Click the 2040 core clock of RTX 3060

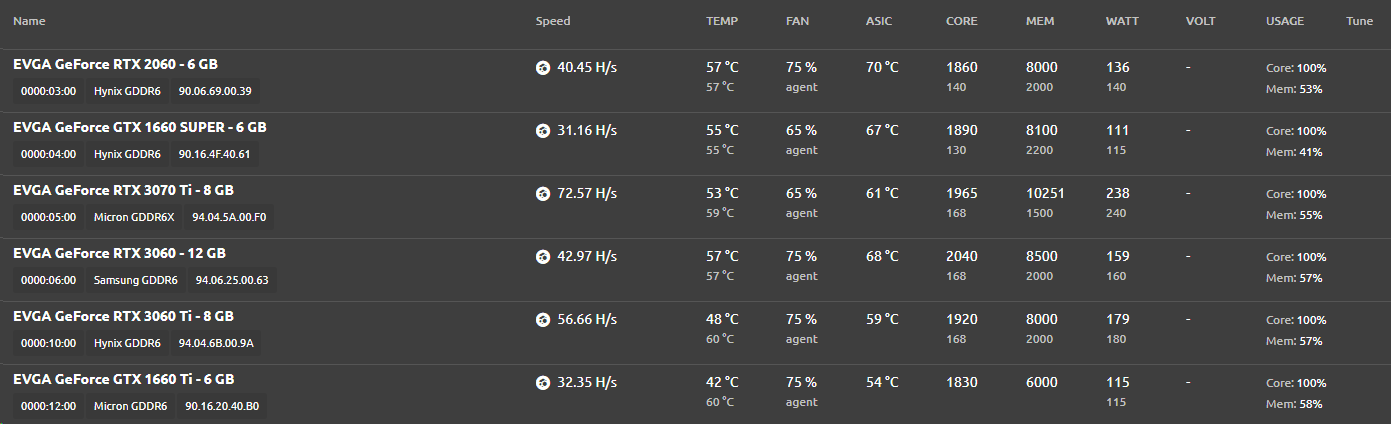coord(962,257)
